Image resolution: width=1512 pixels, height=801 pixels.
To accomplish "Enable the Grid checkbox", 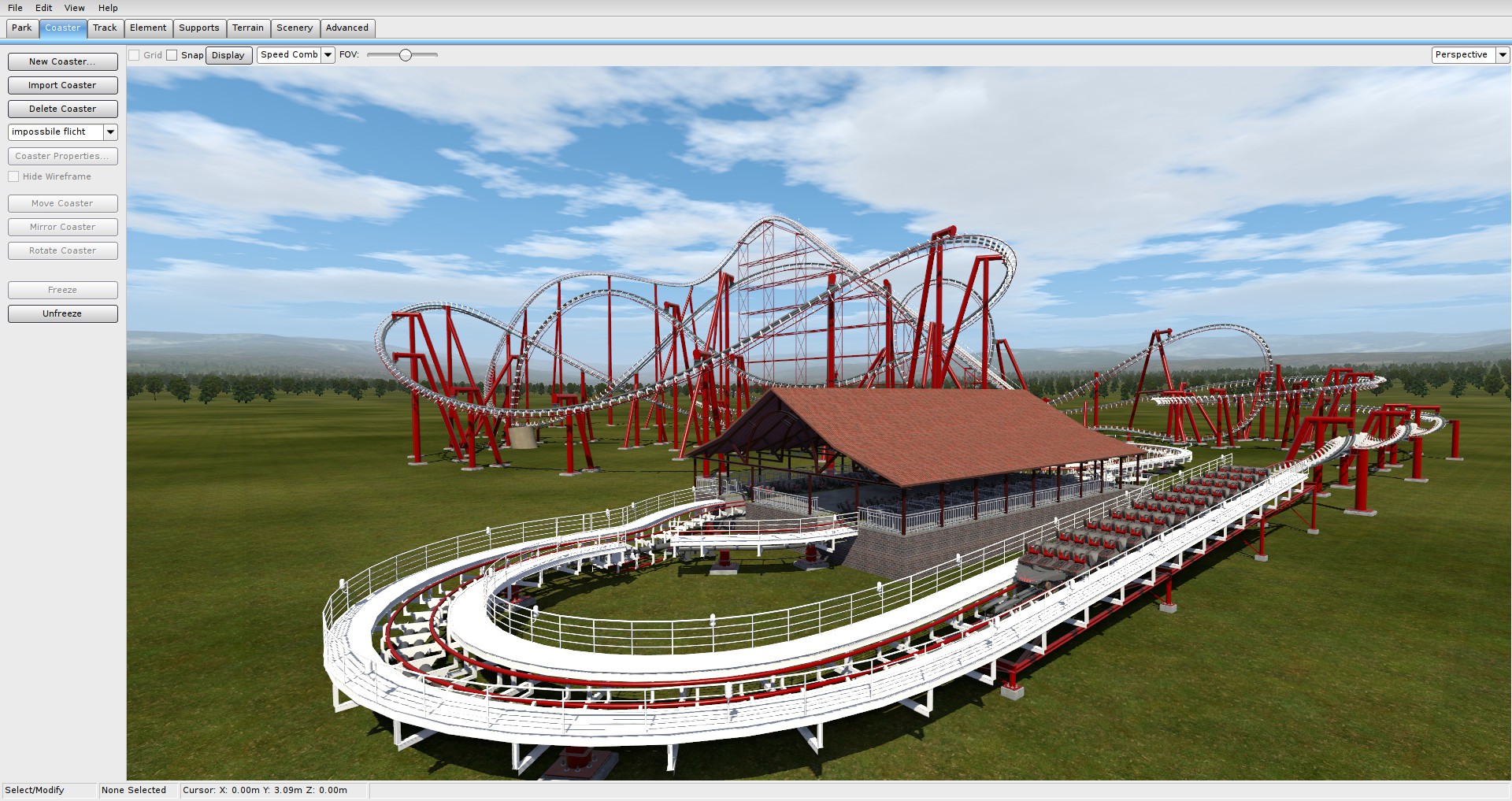I will 135,55.
